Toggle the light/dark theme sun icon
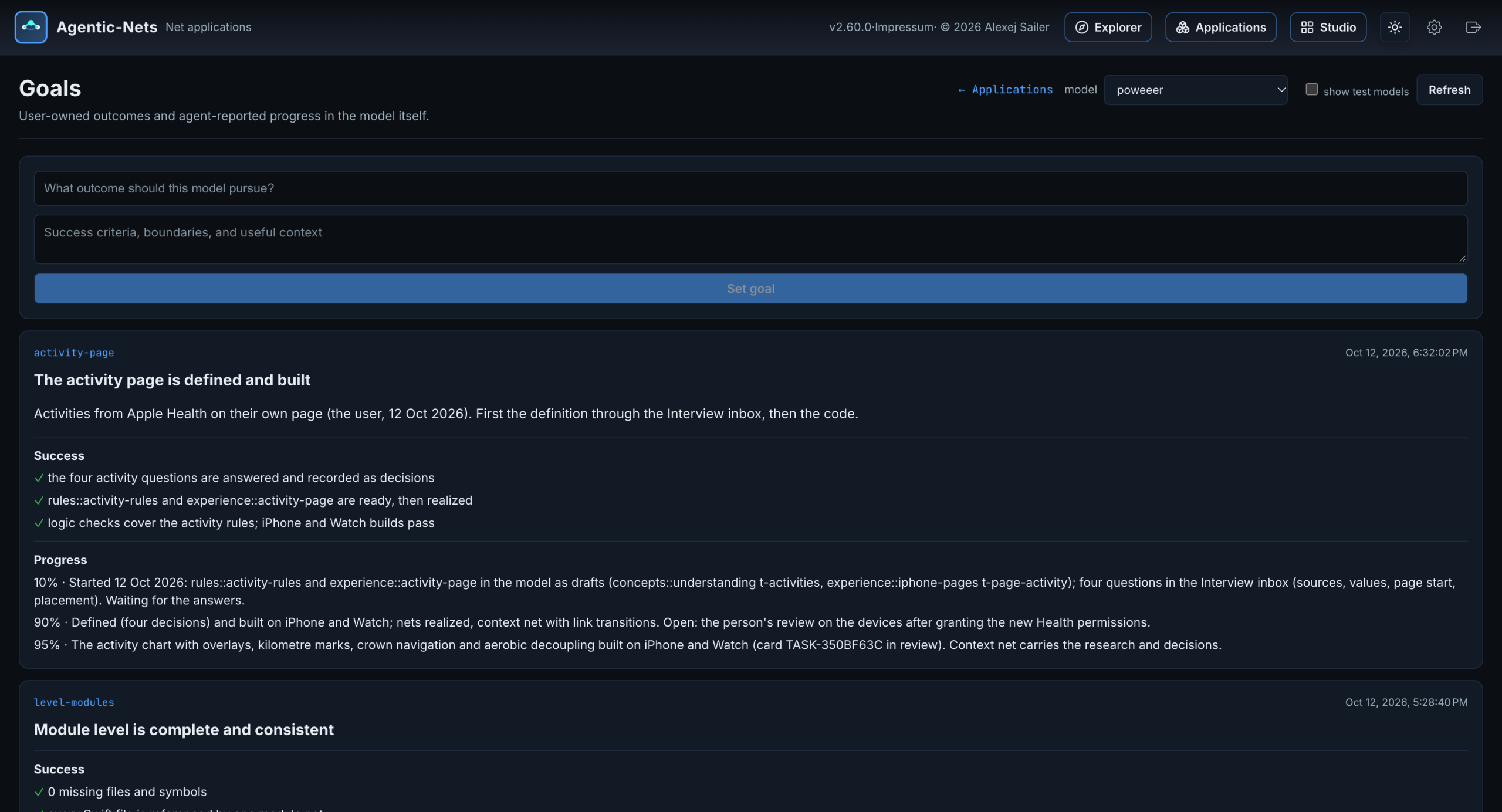The width and height of the screenshot is (1502, 812). coord(1395,27)
